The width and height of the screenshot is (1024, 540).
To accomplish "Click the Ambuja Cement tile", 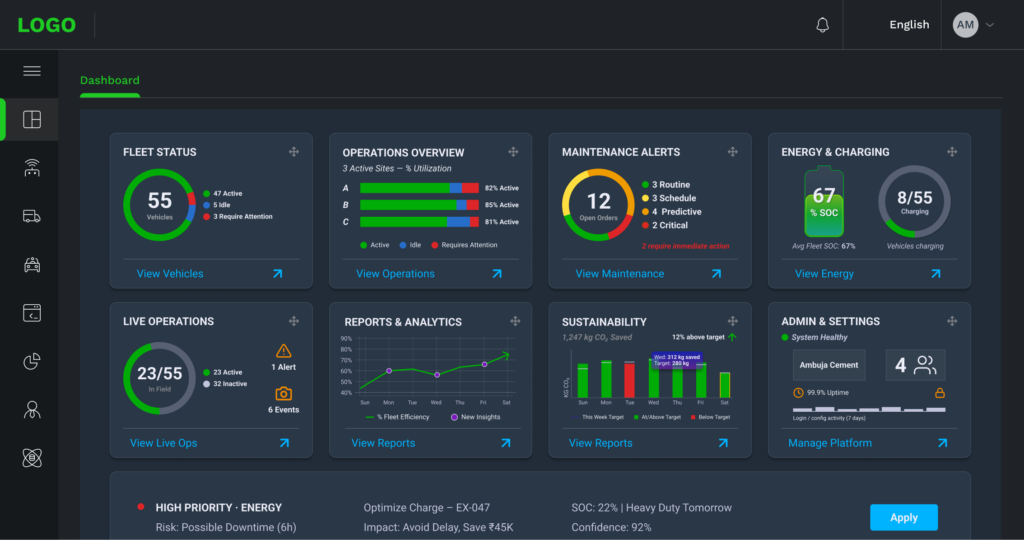I will tap(829, 365).
